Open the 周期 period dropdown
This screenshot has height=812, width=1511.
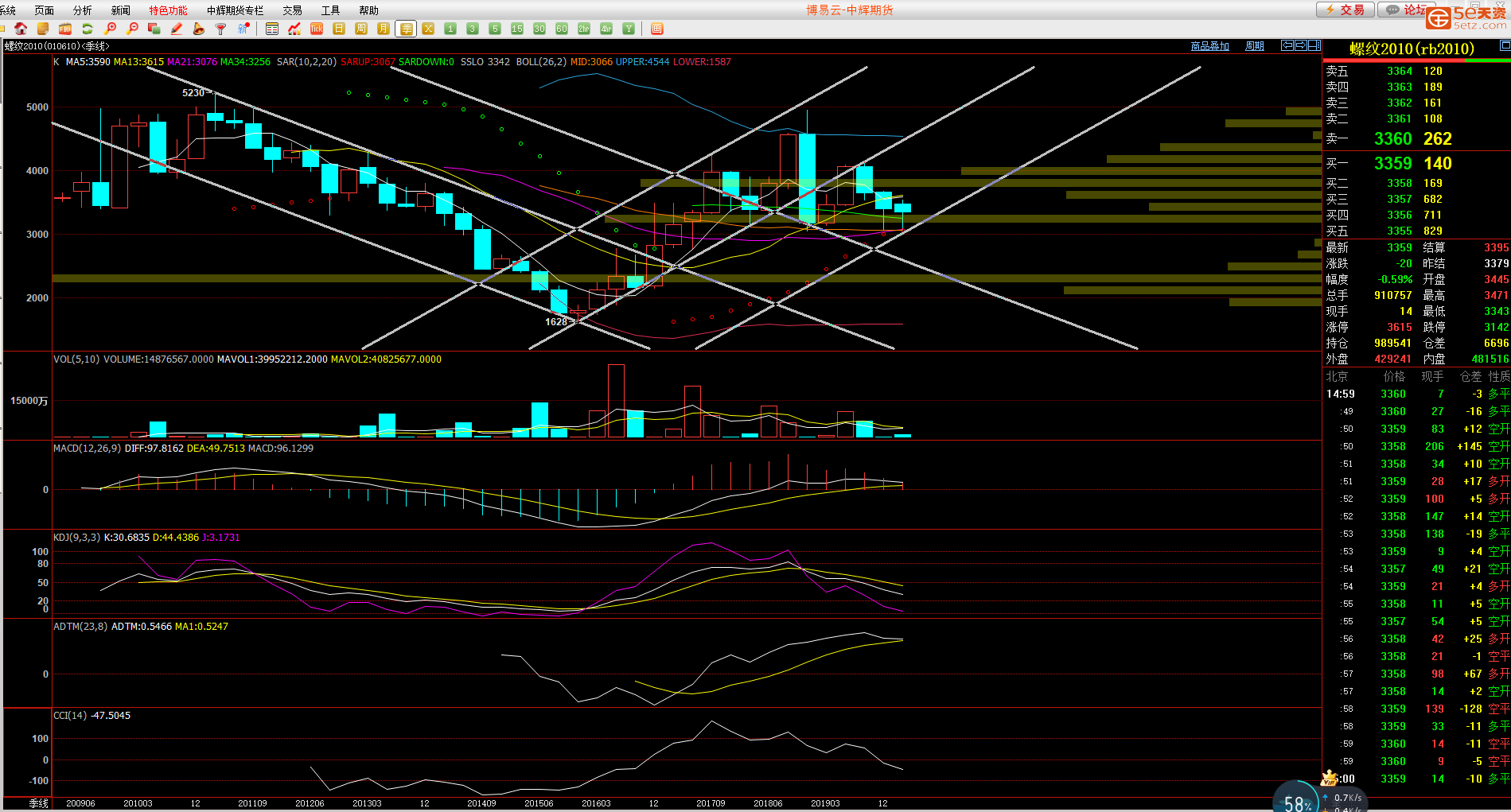coord(1255,46)
